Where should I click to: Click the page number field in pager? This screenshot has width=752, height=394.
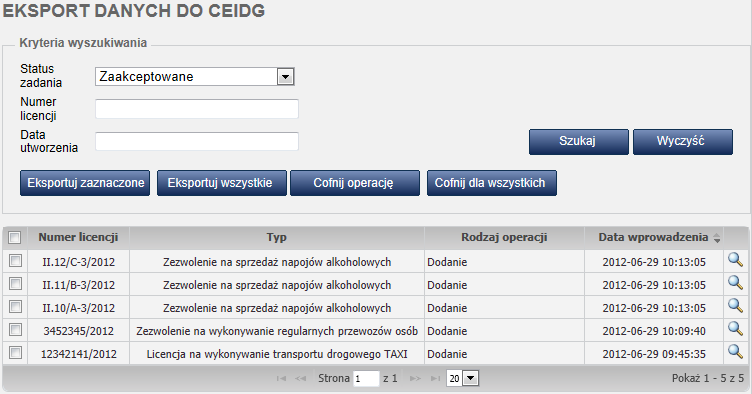tap(366, 379)
